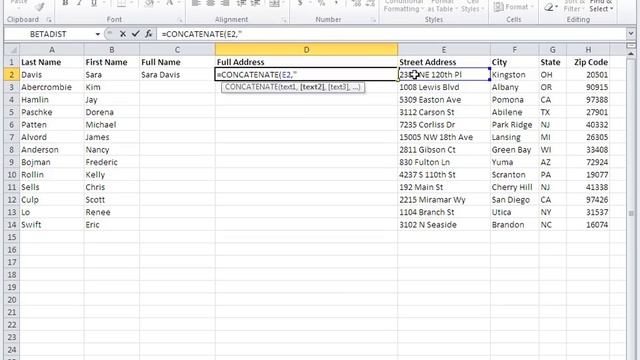The height and width of the screenshot is (360, 640).
Task: Toggle bold formatting
Action: tap(65, 3)
